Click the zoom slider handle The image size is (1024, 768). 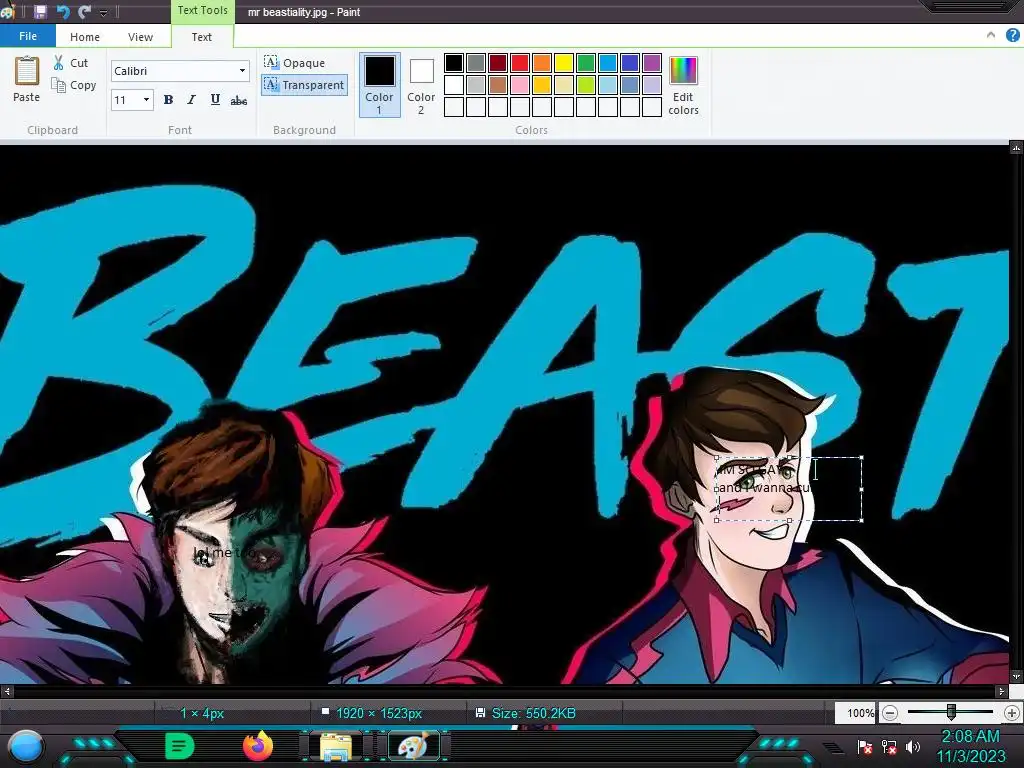point(951,712)
